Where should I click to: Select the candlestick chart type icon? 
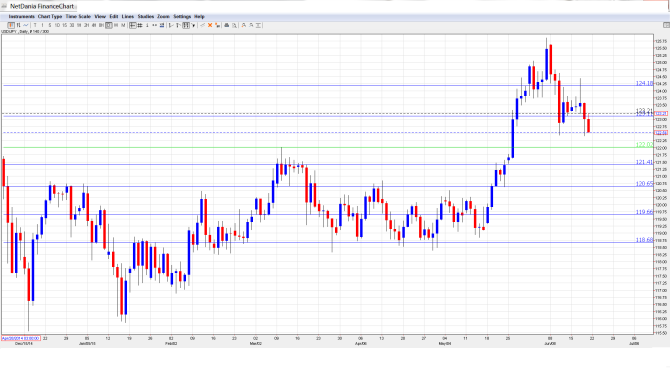tap(11, 25)
